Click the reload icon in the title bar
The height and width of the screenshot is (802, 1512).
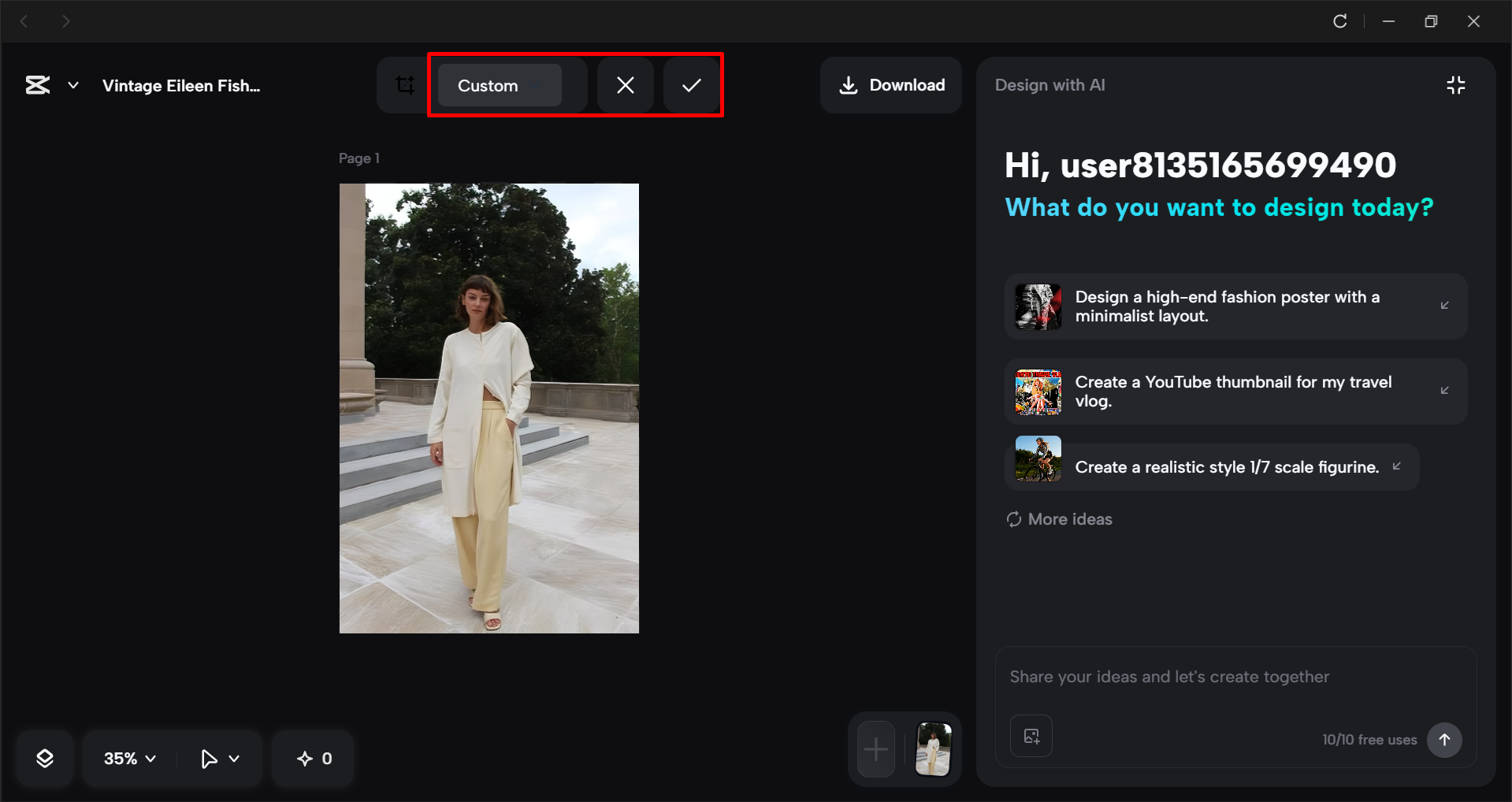click(x=1340, y=21)
